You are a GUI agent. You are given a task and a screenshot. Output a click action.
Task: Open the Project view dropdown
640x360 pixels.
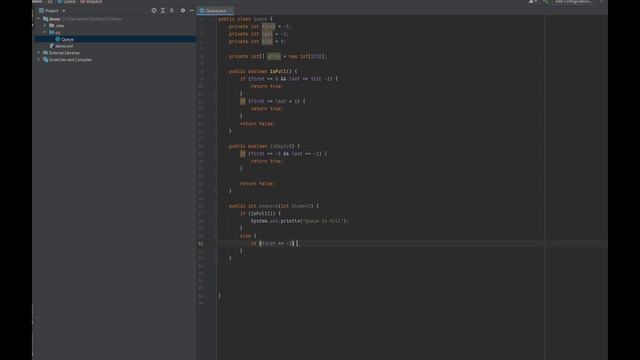click(x=64, y=11)
